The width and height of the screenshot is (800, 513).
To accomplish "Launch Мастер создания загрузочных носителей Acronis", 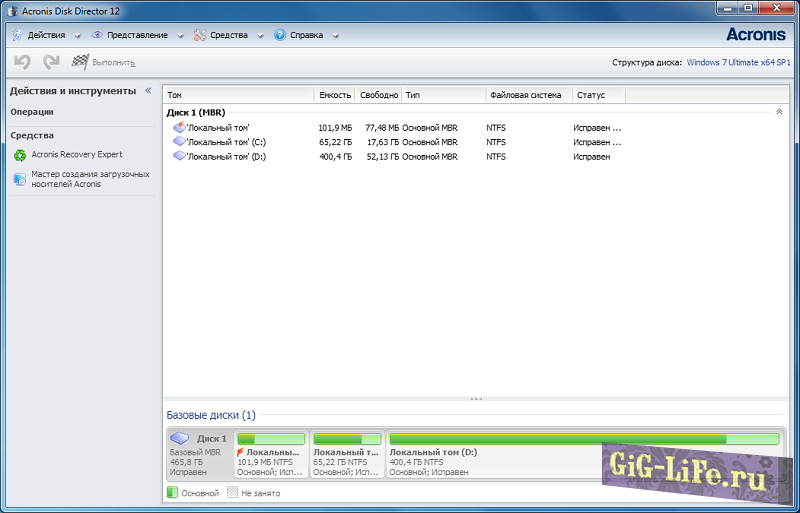I will point(90,179).
